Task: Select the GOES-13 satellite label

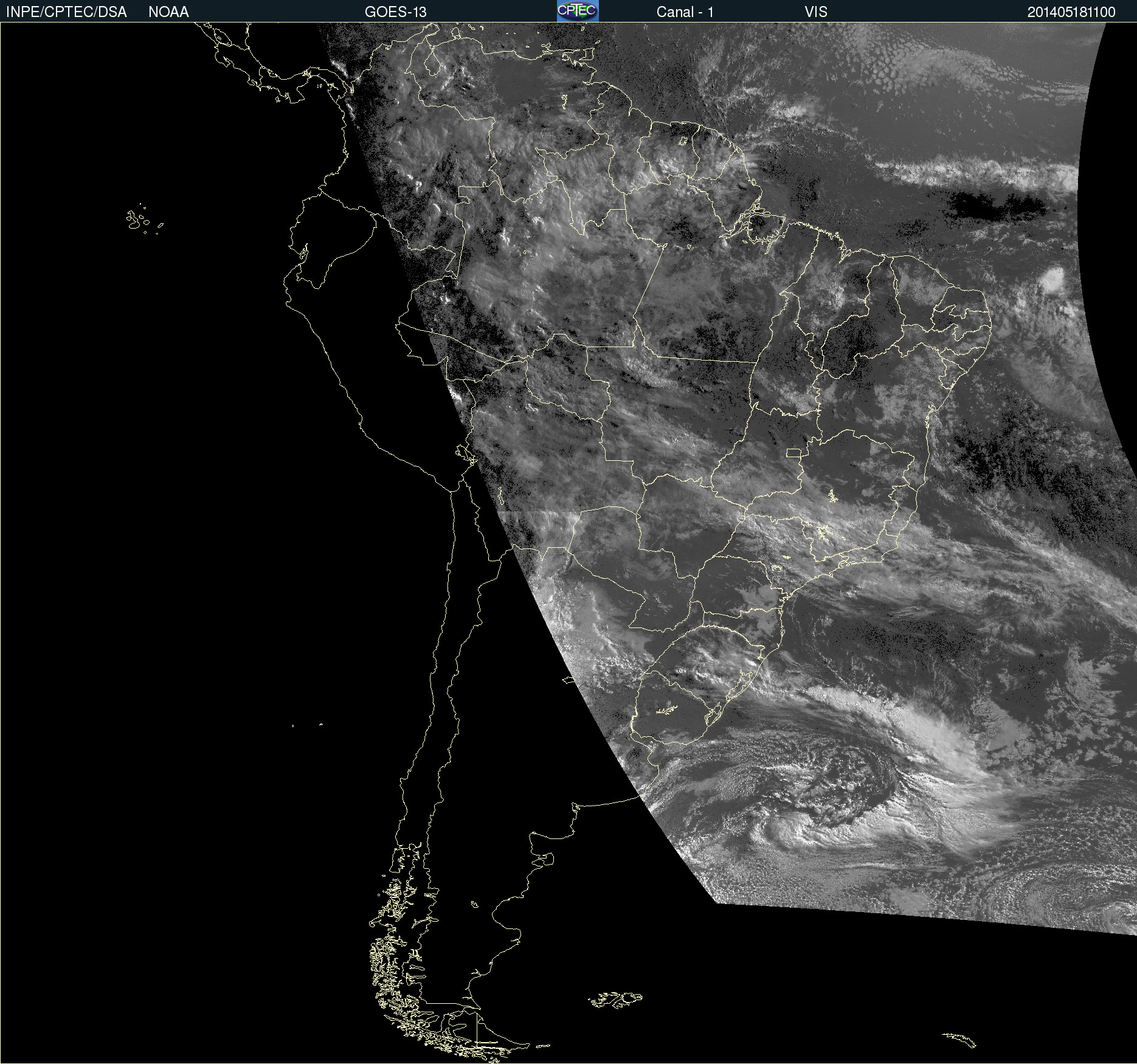Action: (395, 12)
